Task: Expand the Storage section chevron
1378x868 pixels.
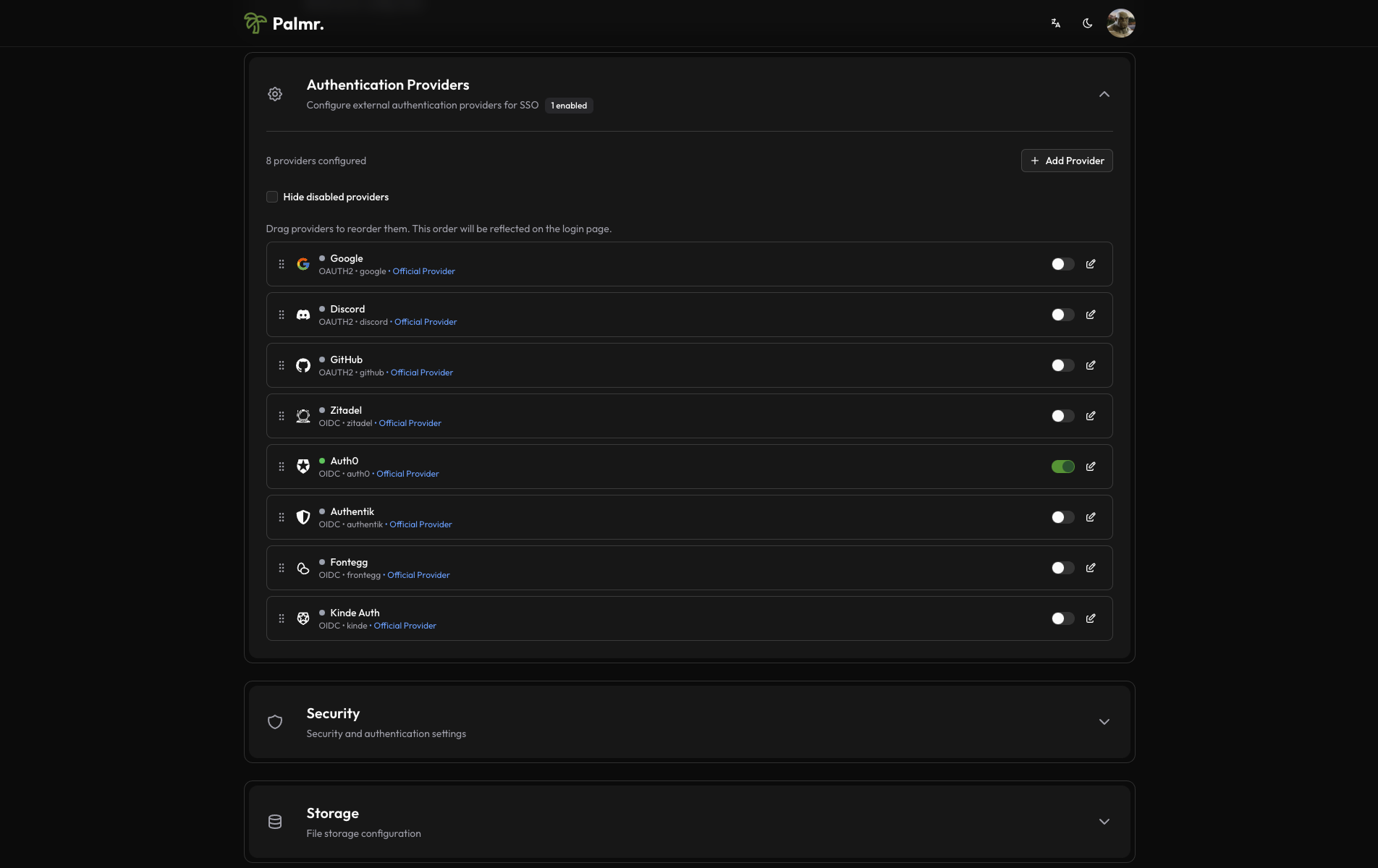Action: pyautogui.click(x=1104, y=822)
